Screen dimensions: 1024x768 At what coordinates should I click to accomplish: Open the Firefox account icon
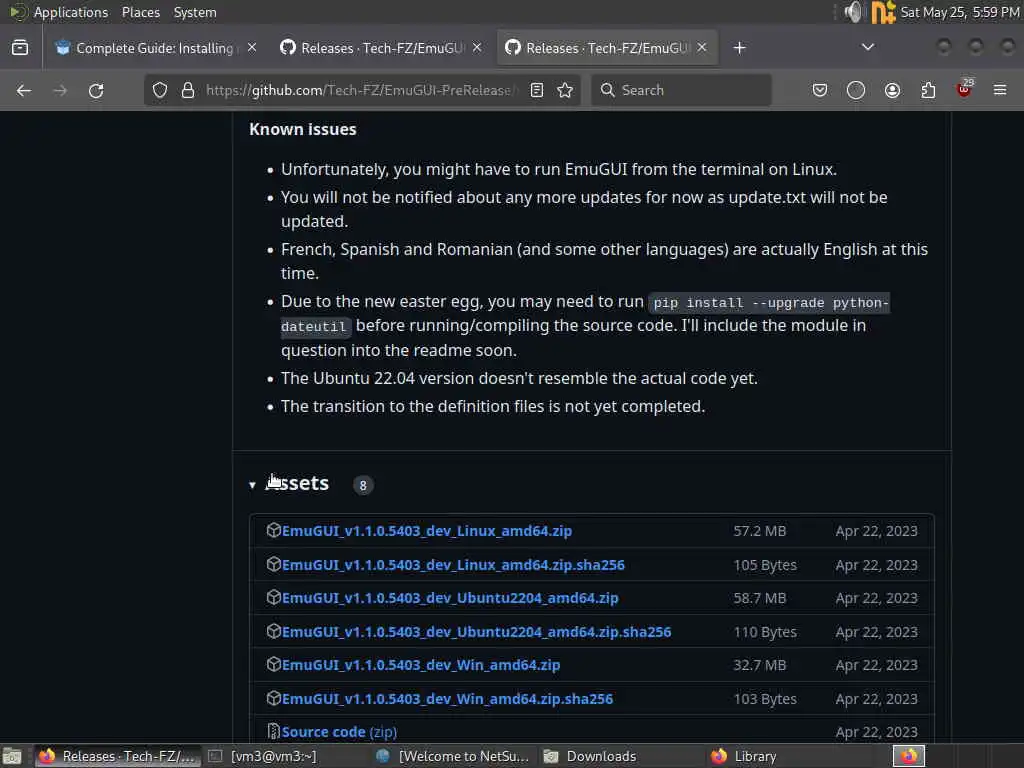coord(892,90)
